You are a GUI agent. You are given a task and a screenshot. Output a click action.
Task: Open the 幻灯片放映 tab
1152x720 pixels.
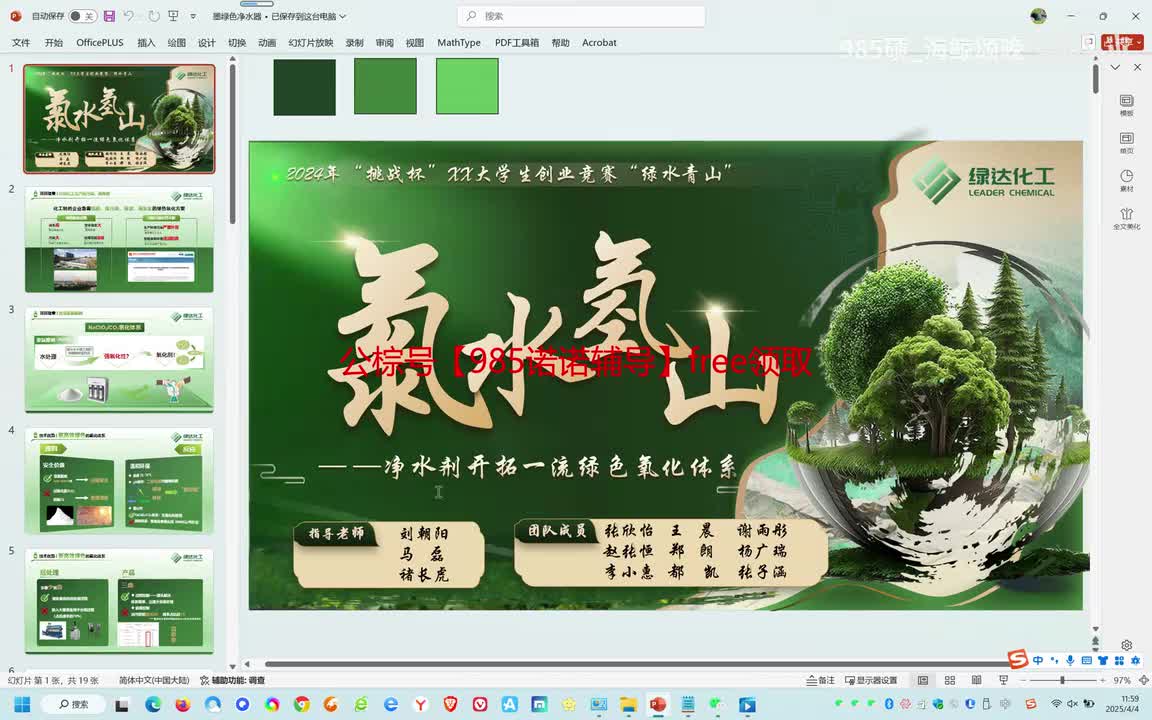[311, 43]
